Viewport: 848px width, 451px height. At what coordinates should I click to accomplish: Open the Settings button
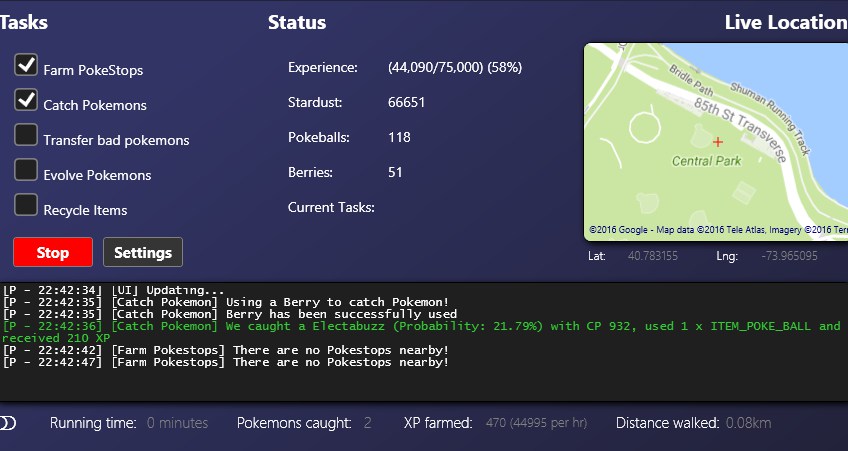tap(143, 252)
